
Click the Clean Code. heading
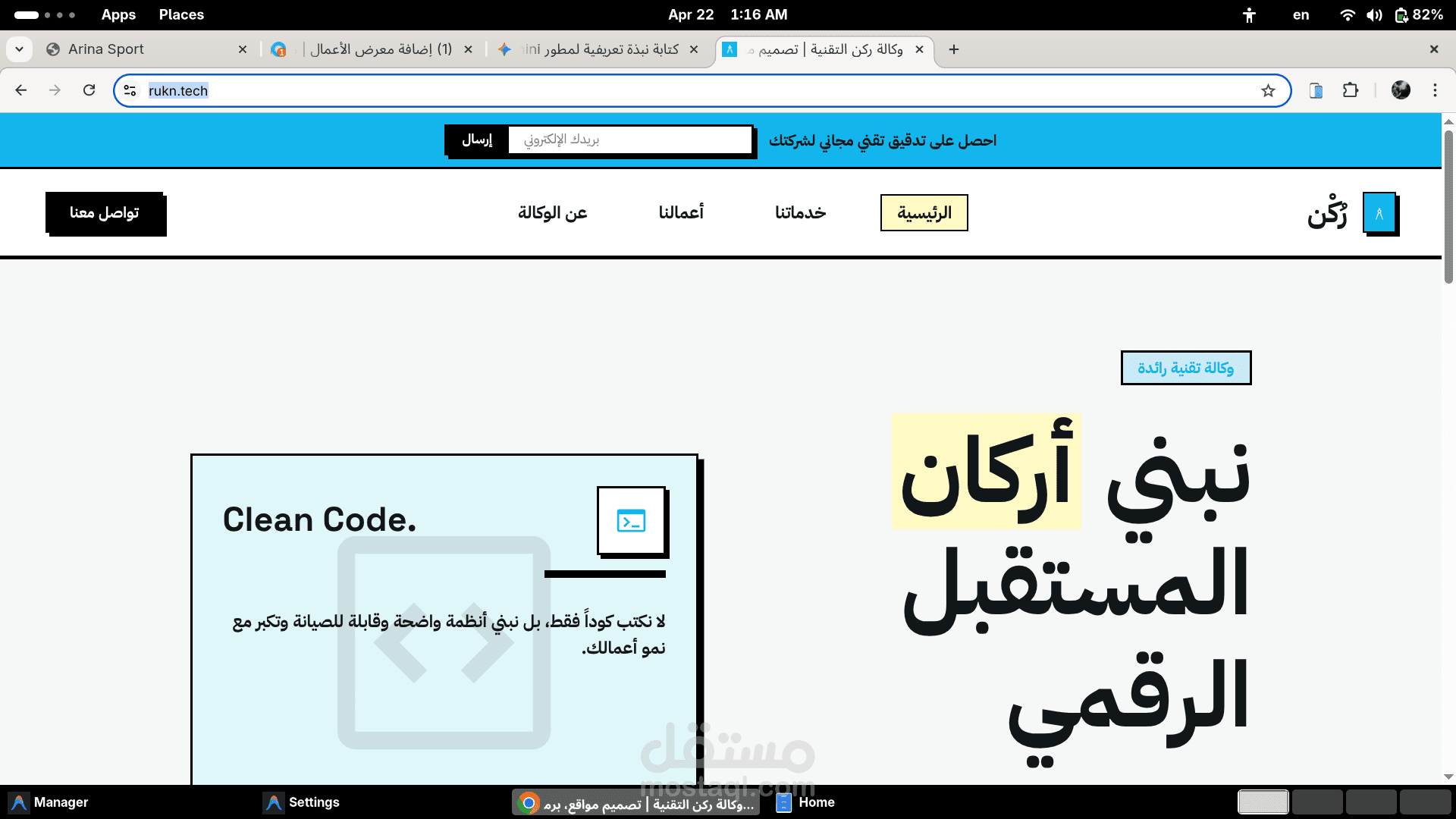click(319, 520)
